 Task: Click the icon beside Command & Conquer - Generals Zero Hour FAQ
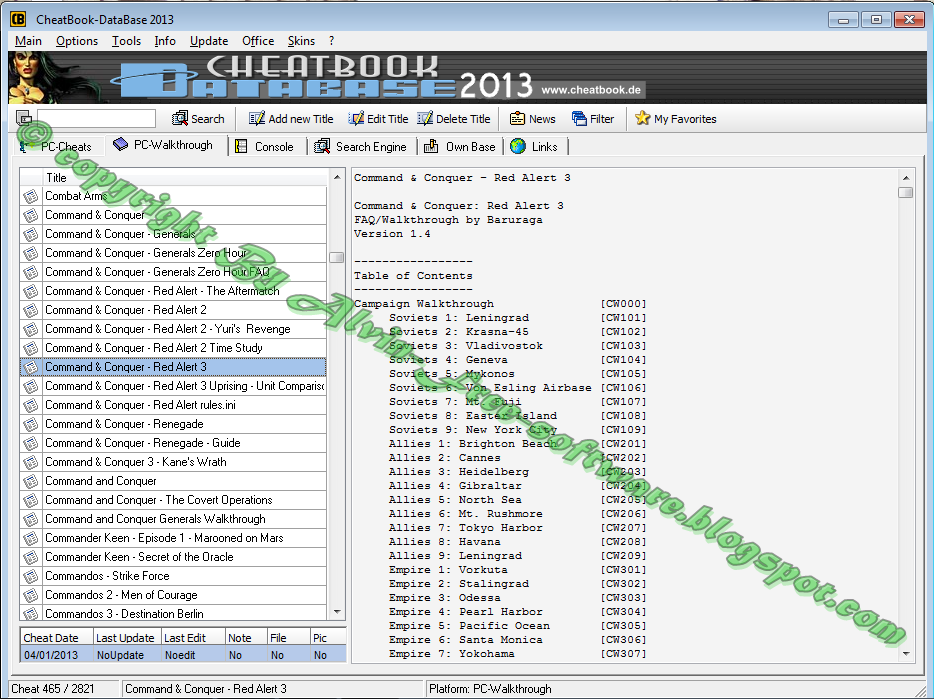[x=30, y=272]
